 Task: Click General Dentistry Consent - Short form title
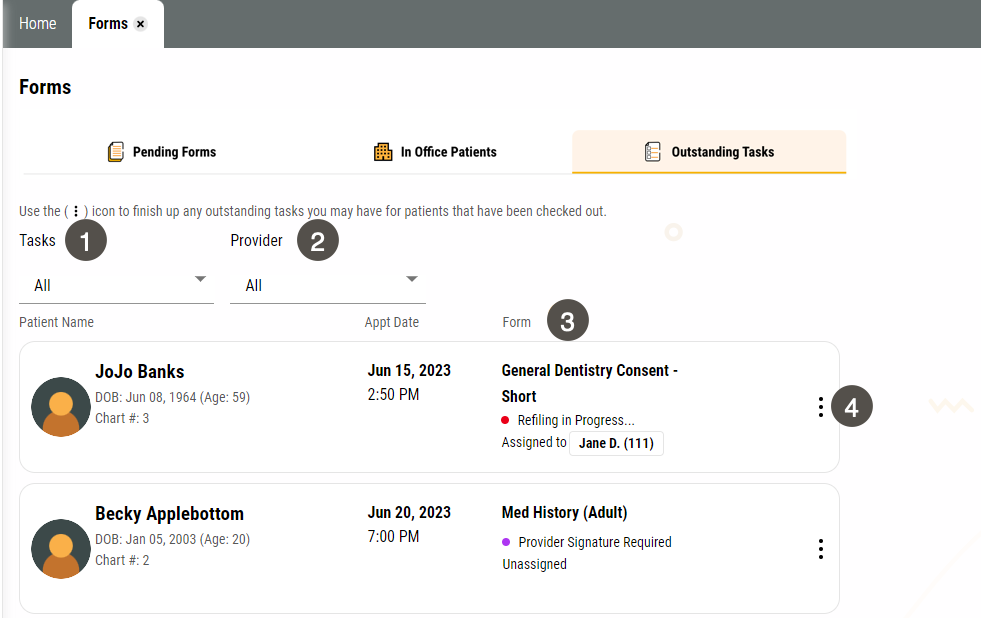(589, 383)
